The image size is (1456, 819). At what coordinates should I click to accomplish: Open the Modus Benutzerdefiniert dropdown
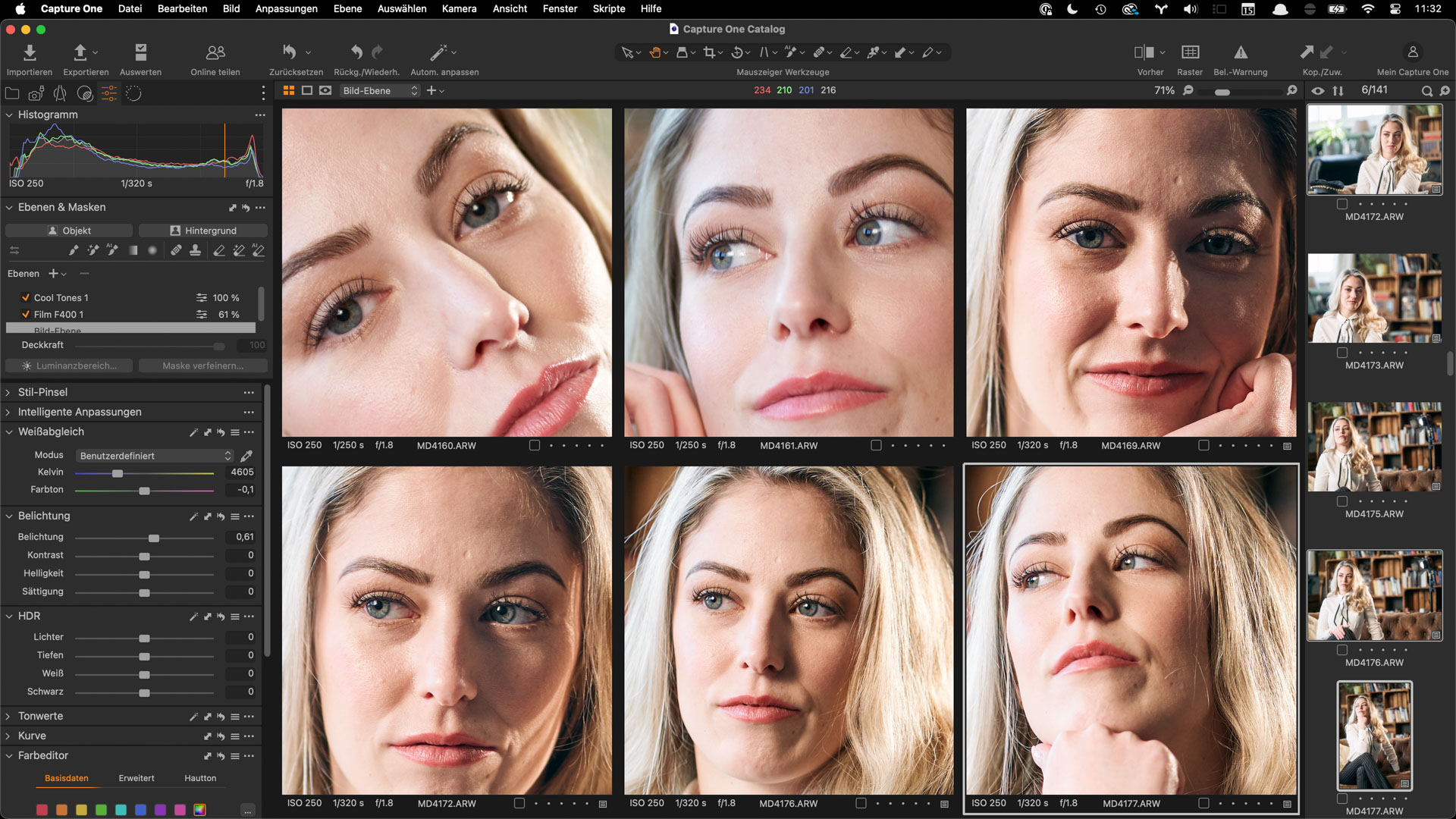(154, 456)
